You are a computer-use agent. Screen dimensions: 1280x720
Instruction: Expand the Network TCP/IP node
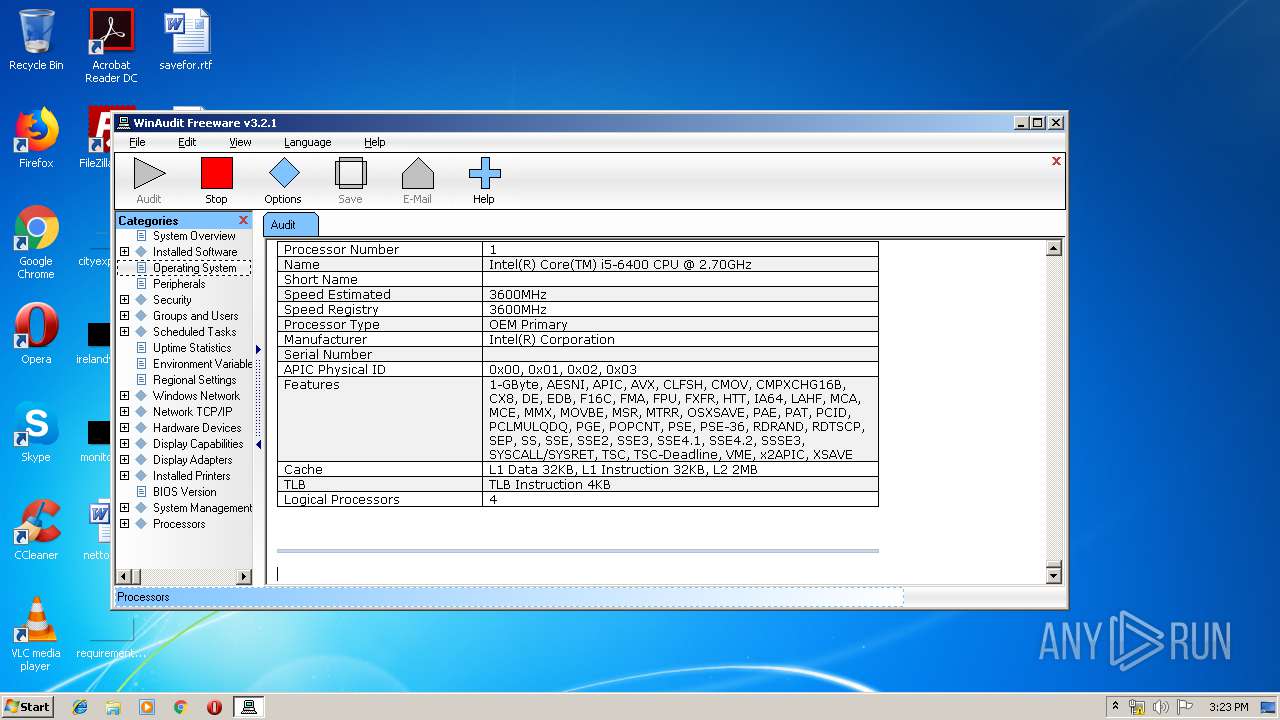click(124, 412)
